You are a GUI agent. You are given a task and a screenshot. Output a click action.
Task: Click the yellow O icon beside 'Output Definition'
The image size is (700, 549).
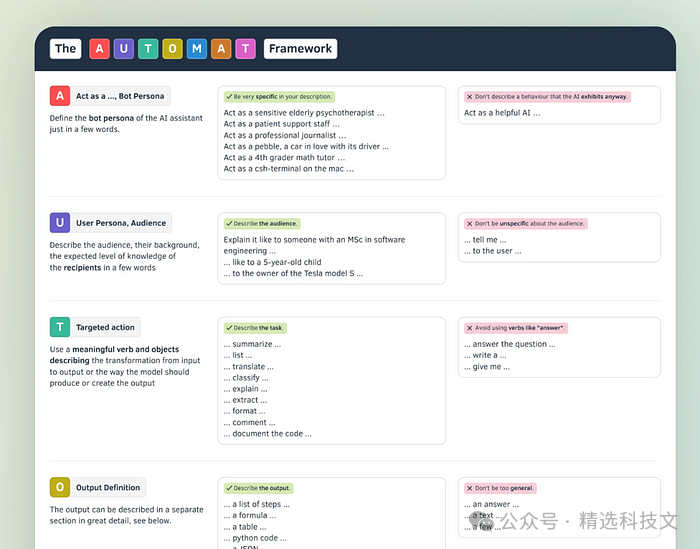60,487
